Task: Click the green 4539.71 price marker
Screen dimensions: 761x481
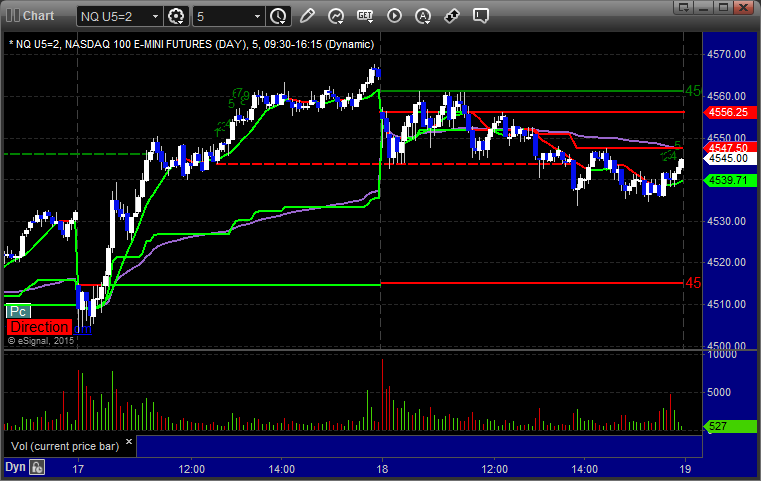Action: click(729, 180)
